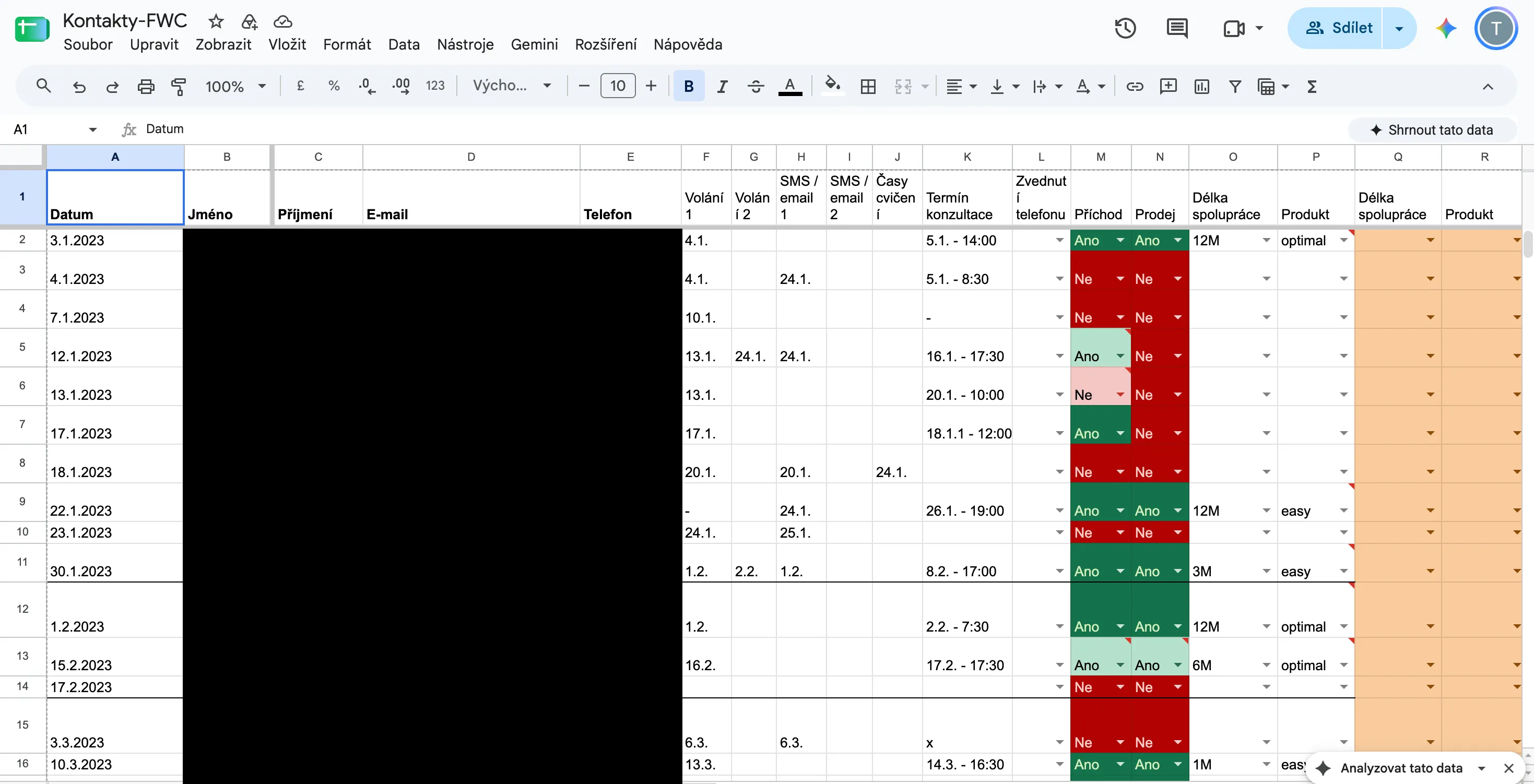The width and height of the screenshot is (1534, 784).
Task: Open the font family dropdown
Action: (512, 86)
